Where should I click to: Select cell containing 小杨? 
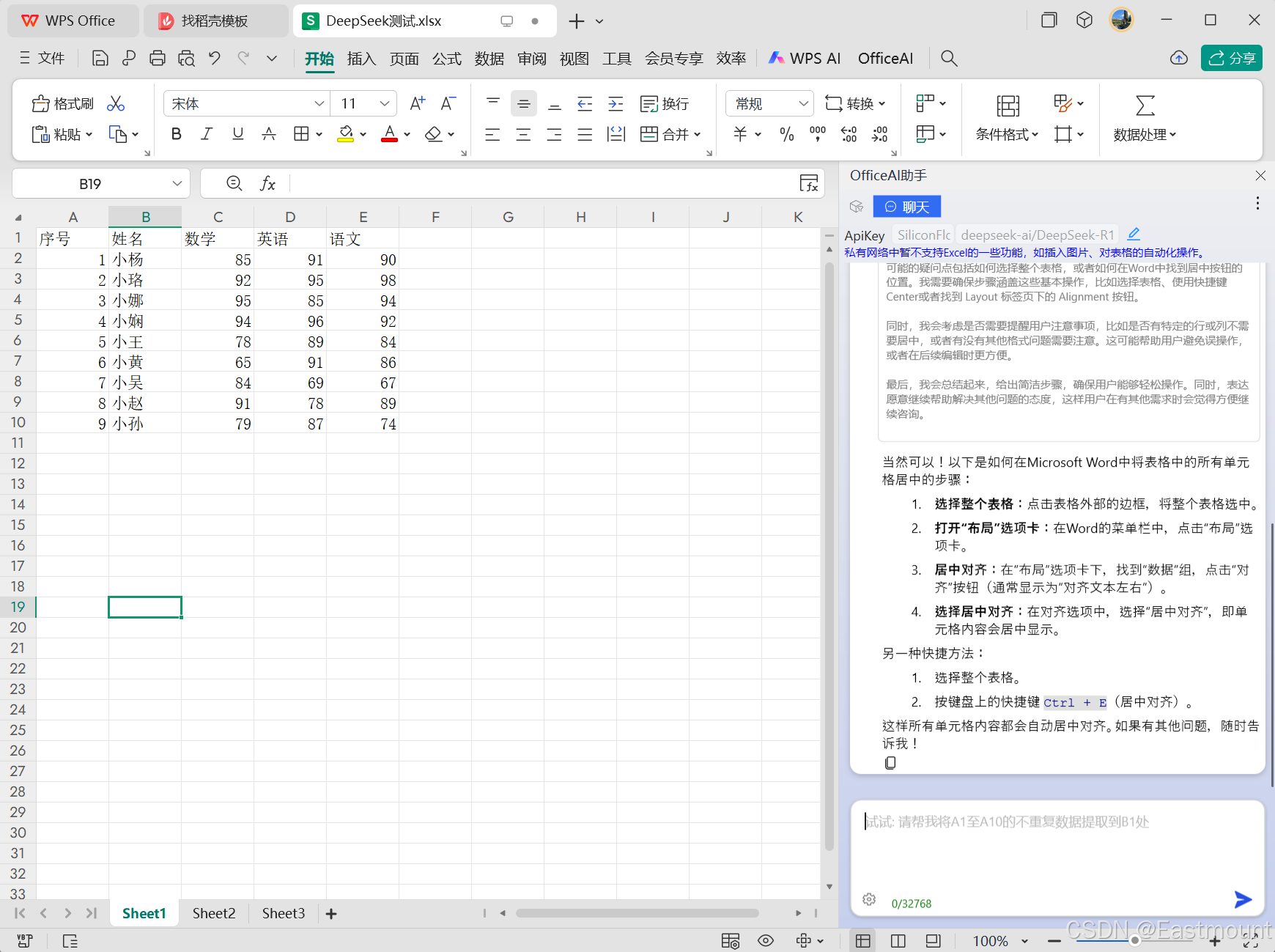(x=145, y=259)
